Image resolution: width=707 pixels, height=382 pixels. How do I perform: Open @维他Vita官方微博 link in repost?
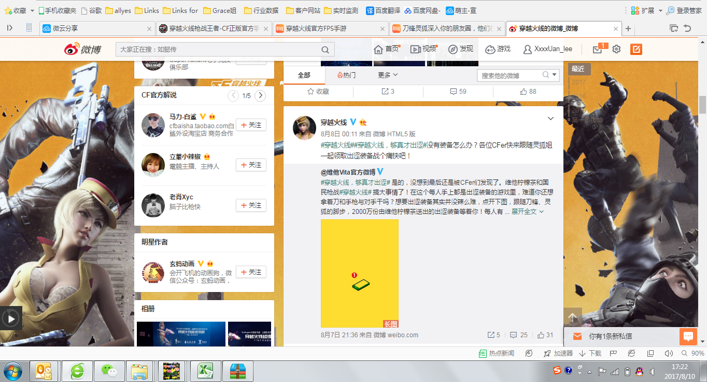tap(348, 172)
